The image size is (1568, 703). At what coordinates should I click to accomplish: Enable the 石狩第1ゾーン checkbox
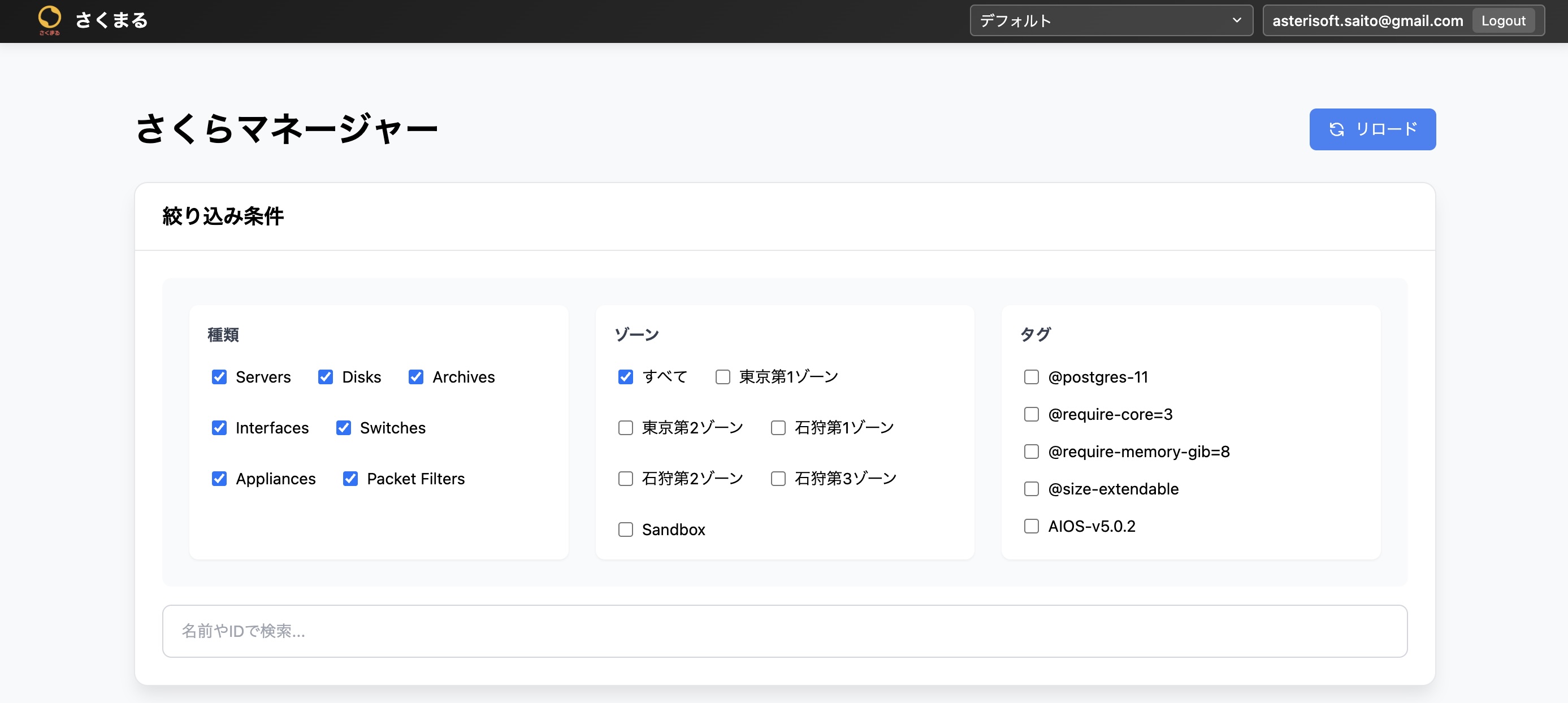778,428
